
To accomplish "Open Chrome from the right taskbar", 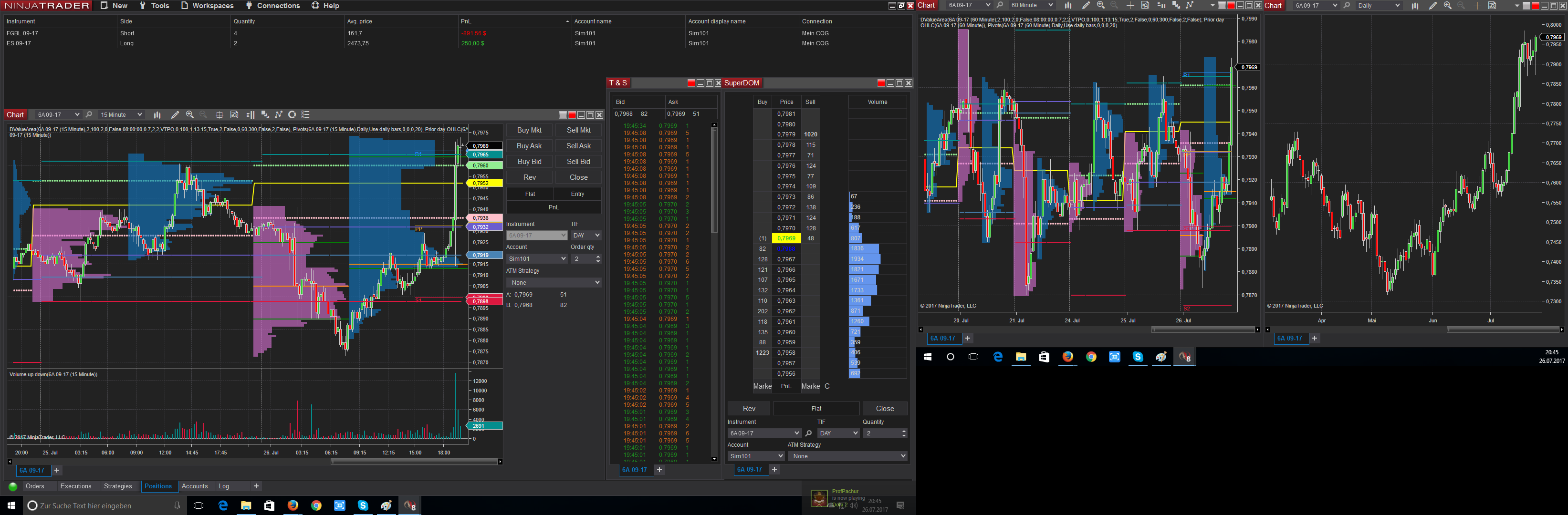I will [1091, 357].
